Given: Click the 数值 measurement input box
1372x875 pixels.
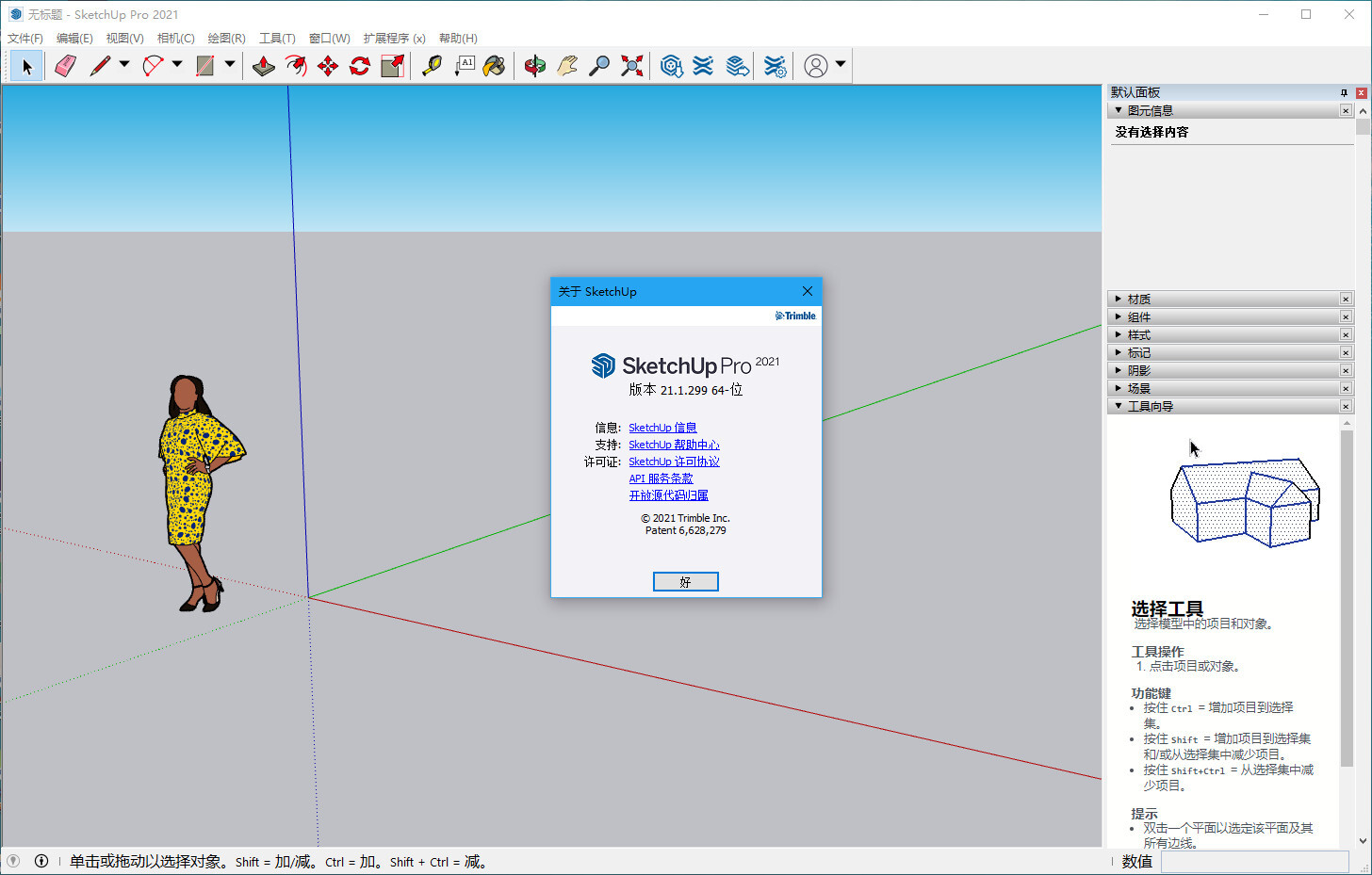Looking at the screenshot, I should (x=1254, y=861).
